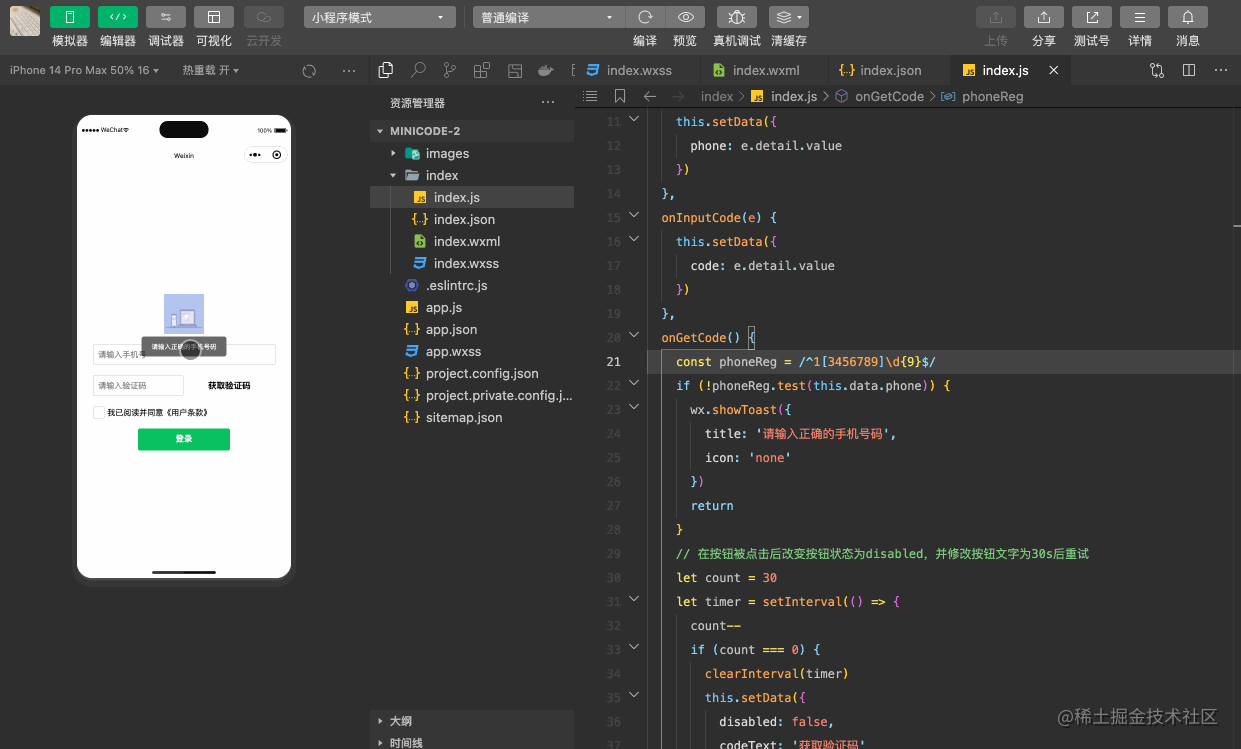The width and height of the screenshot is (1241, 749).
Task: Open the simulator more options ellipsis
Action: click(x=348, y=70)
